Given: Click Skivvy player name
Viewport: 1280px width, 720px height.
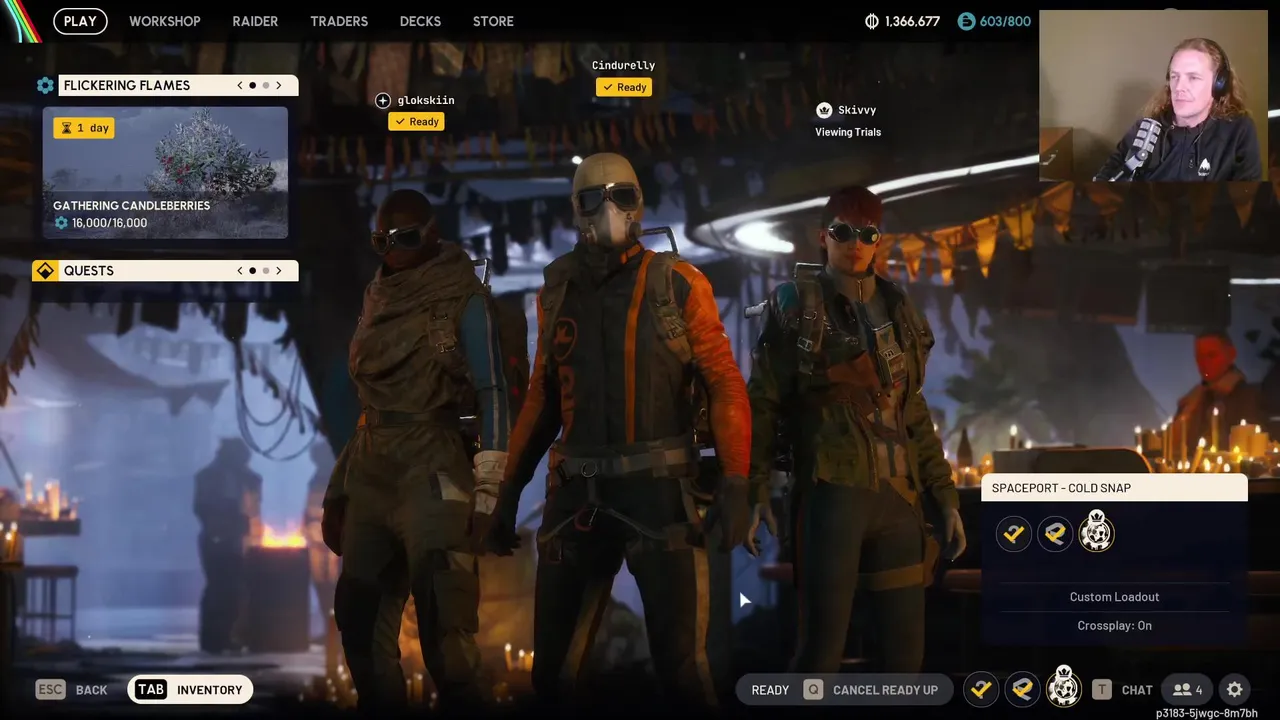Looking at the screenshot, I should pos(857,110).
